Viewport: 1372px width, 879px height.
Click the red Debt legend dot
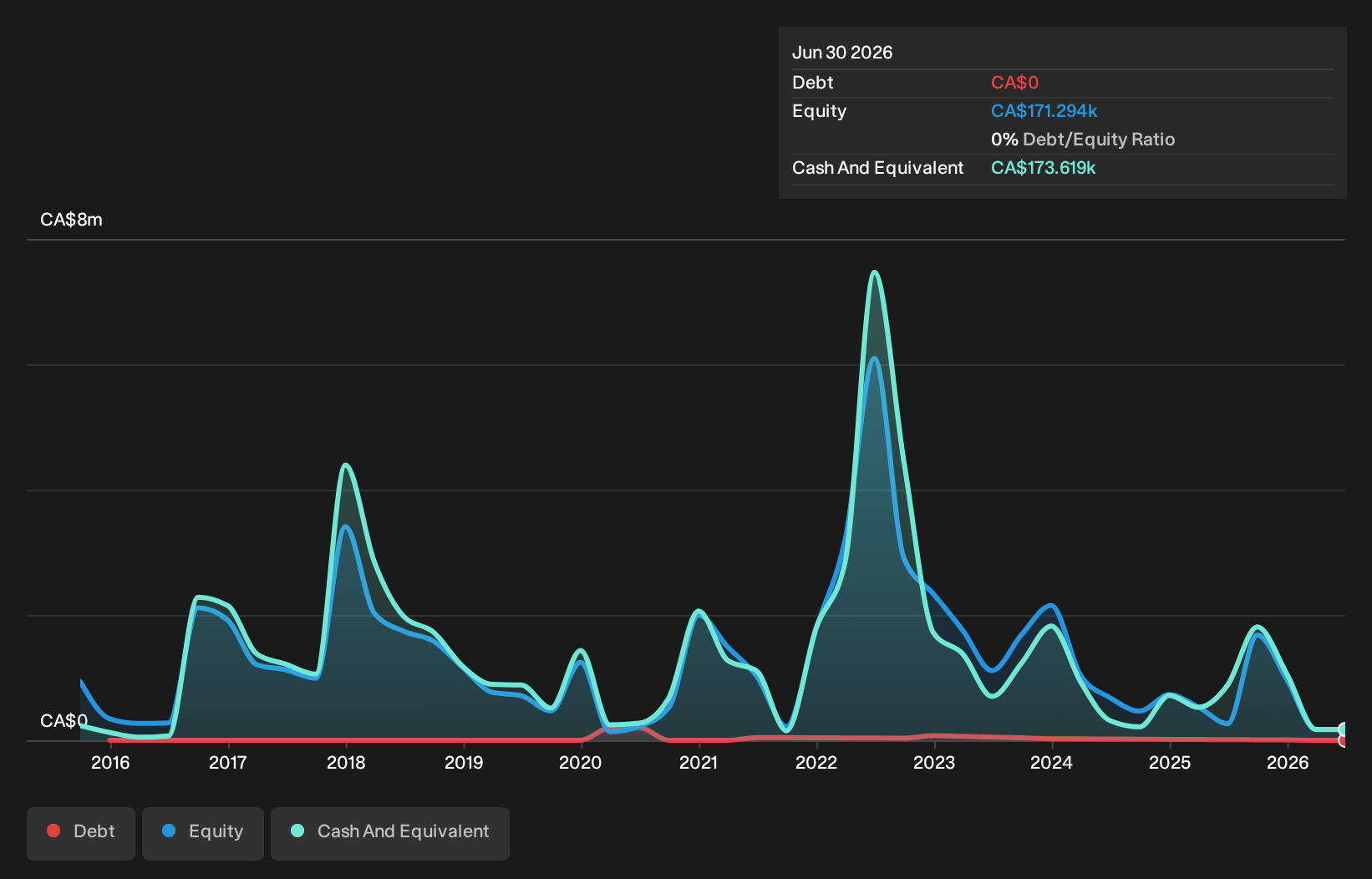coord(53,831)
